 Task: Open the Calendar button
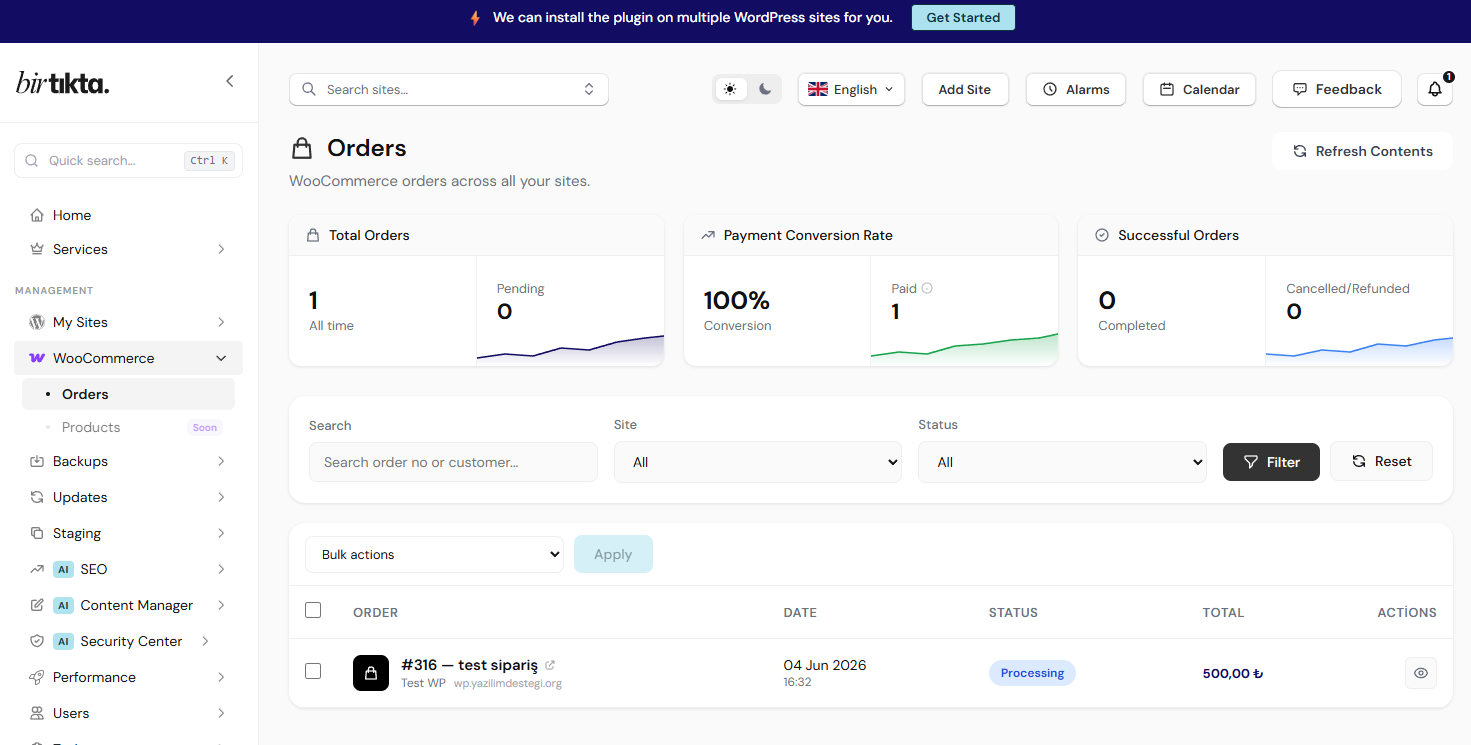(x=1199, y=89)
